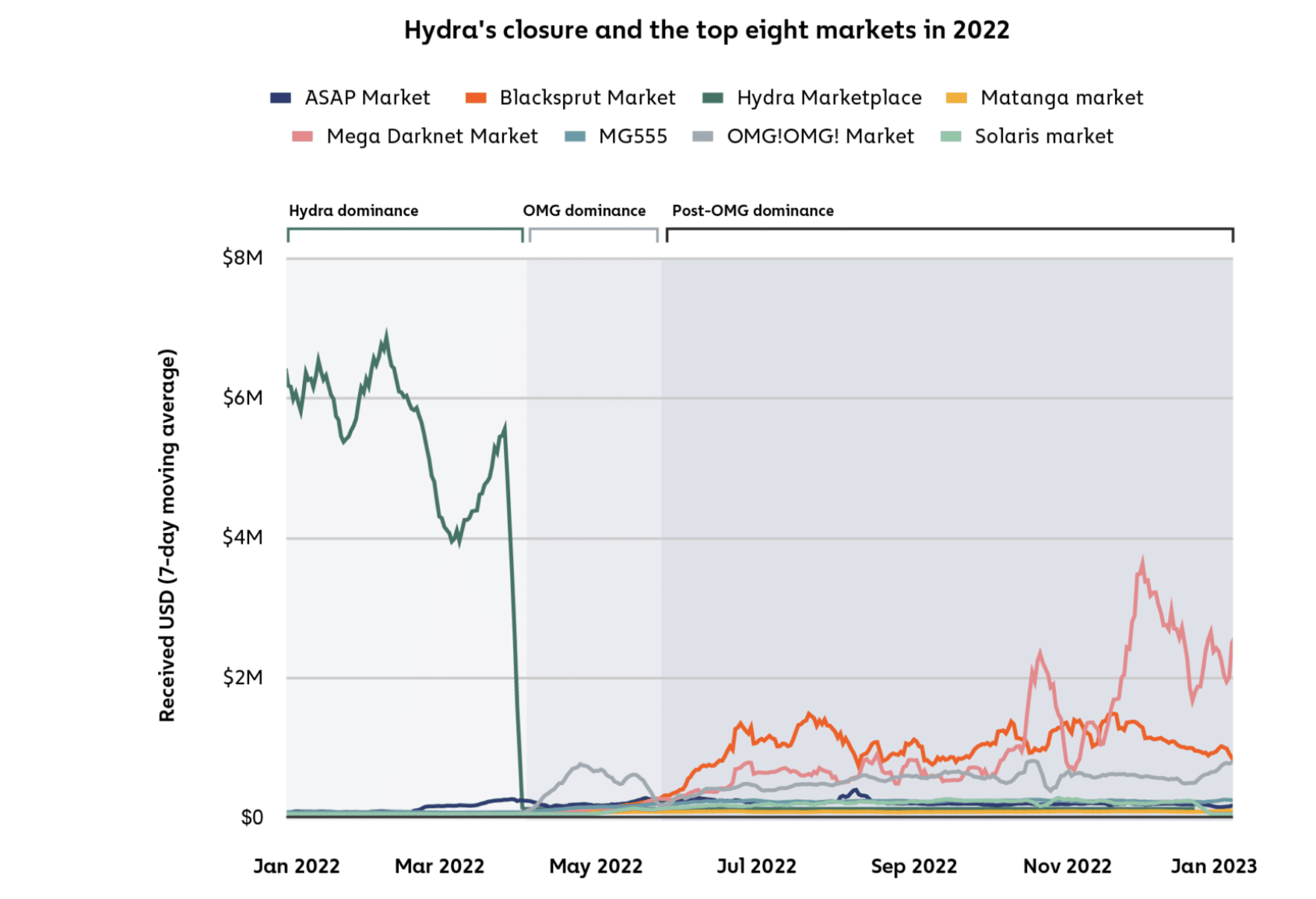Viewport: 1316px width, 899px height.
Task: Click the Jan 2023 x-axis label
Action: tap(1214, 866)
